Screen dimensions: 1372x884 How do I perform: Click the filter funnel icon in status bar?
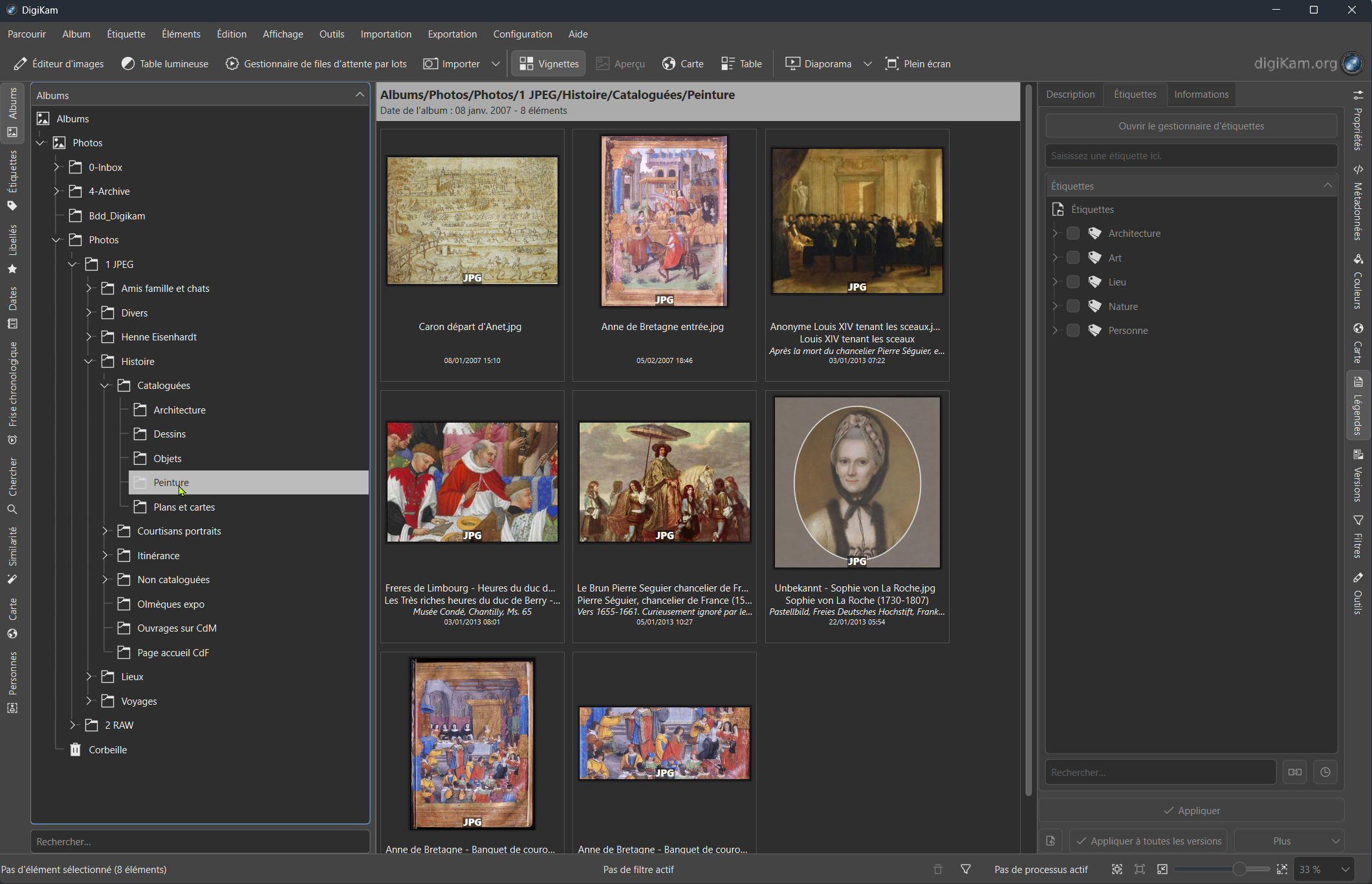(x=966, y=869)
